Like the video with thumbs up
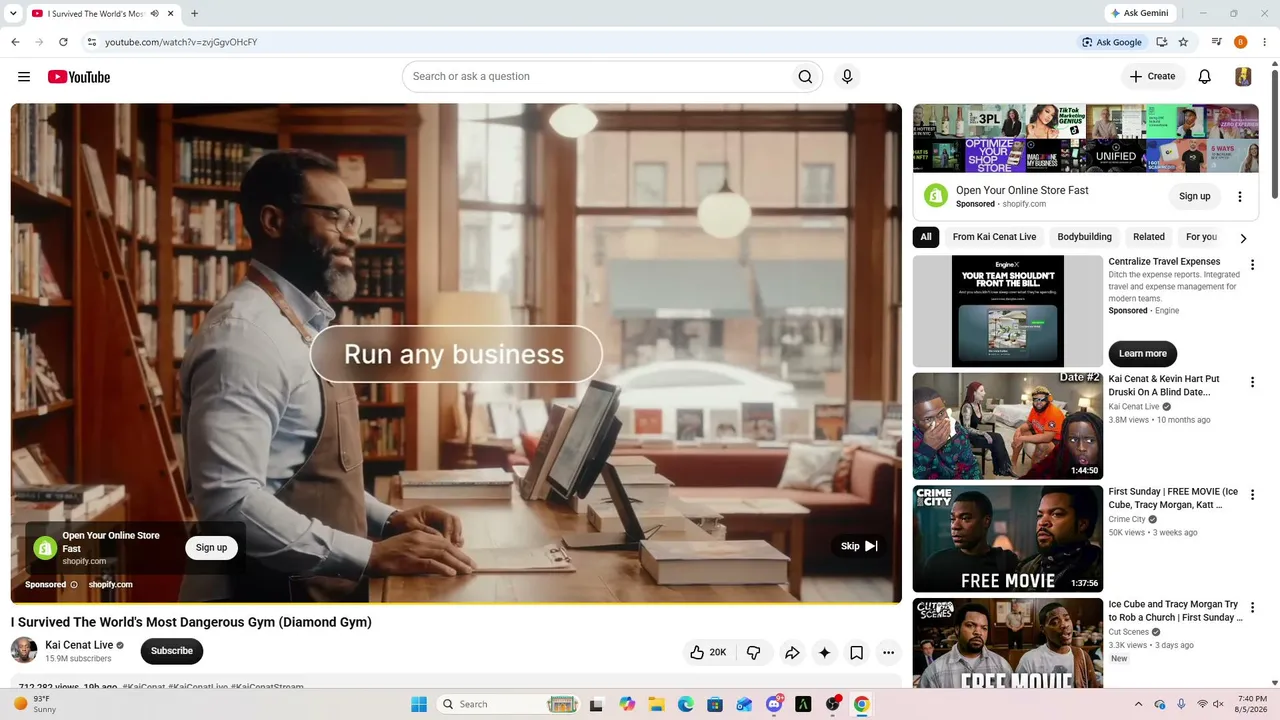The image size is (1280, 720). (x=707, y=653)
